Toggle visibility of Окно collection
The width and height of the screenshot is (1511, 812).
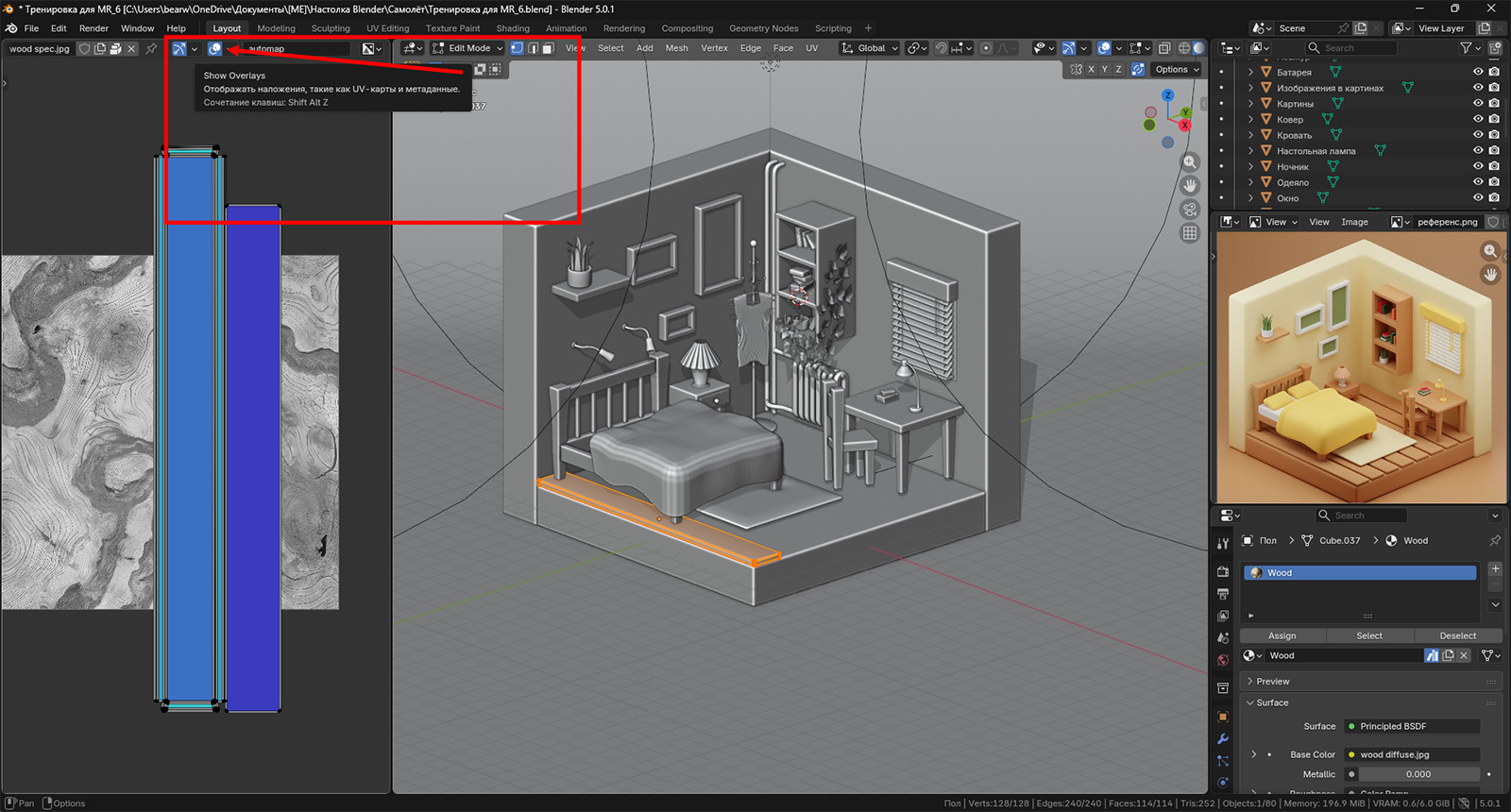pyautogui.click(x=1478, y=198)
